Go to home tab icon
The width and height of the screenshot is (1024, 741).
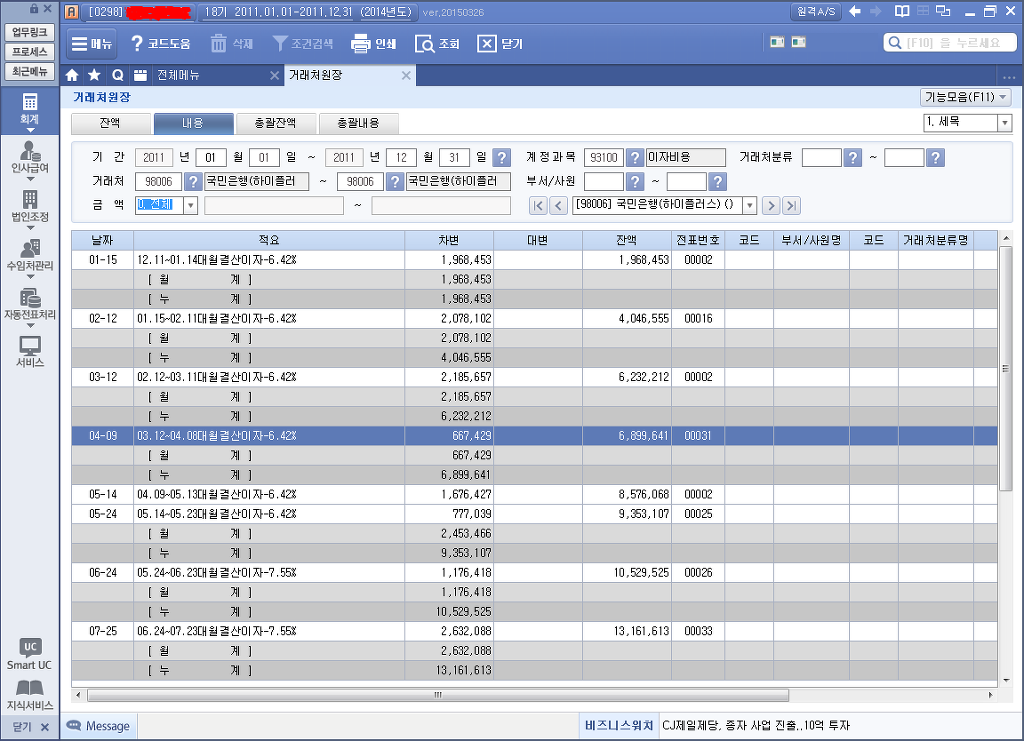[72, 75]
